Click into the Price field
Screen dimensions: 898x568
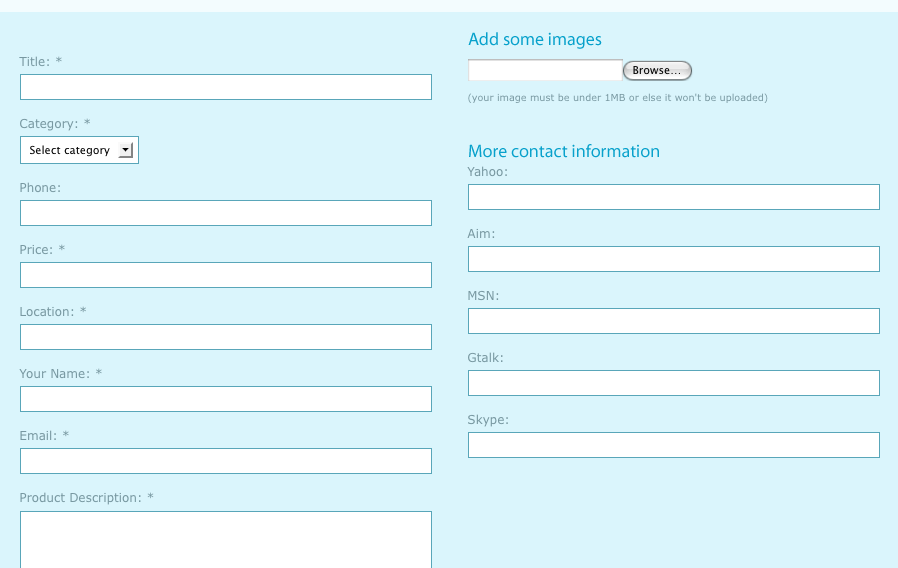point(226,275)
